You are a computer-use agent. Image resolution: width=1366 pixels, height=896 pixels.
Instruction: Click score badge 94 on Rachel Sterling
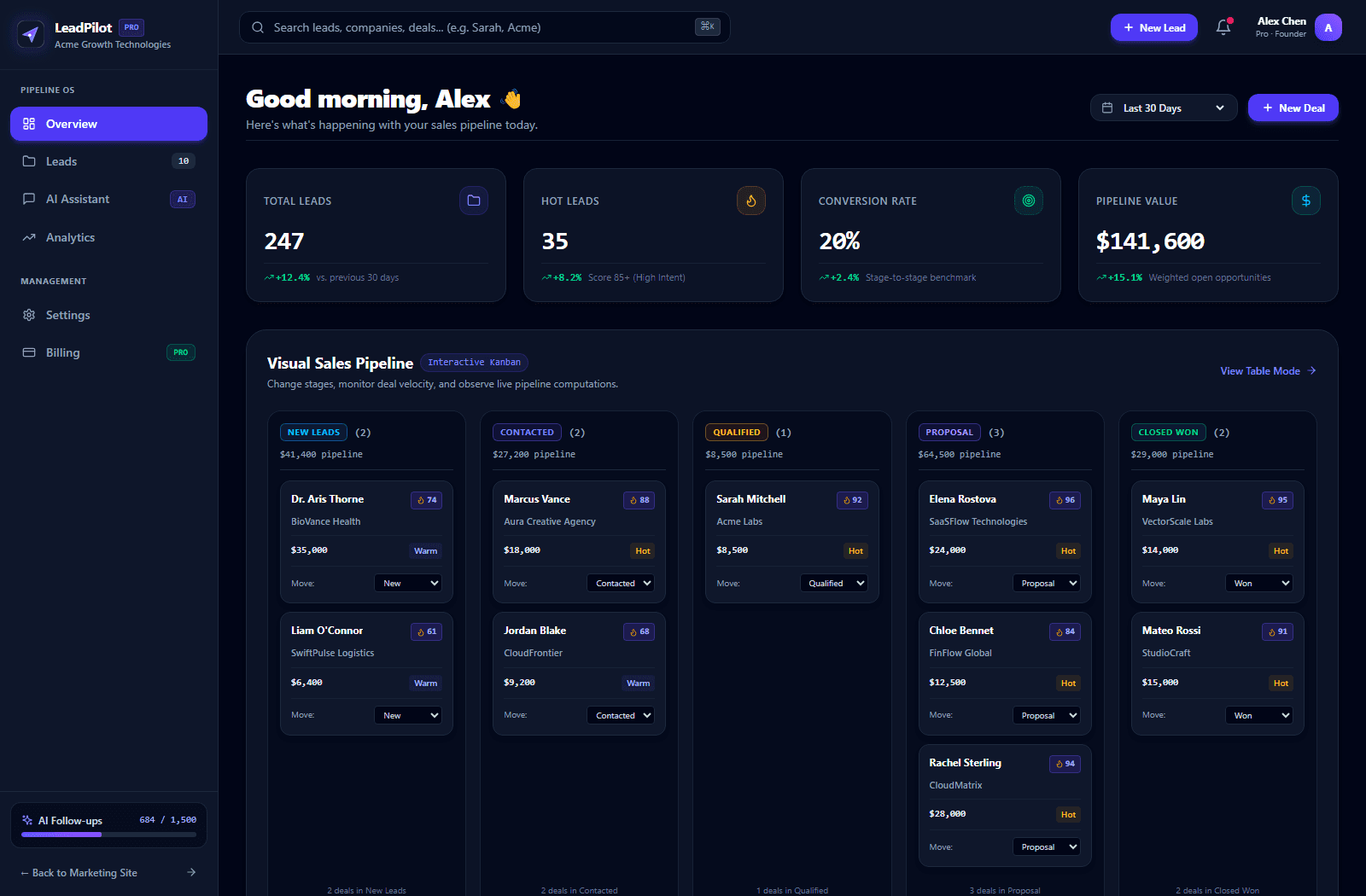(1065, 764)
